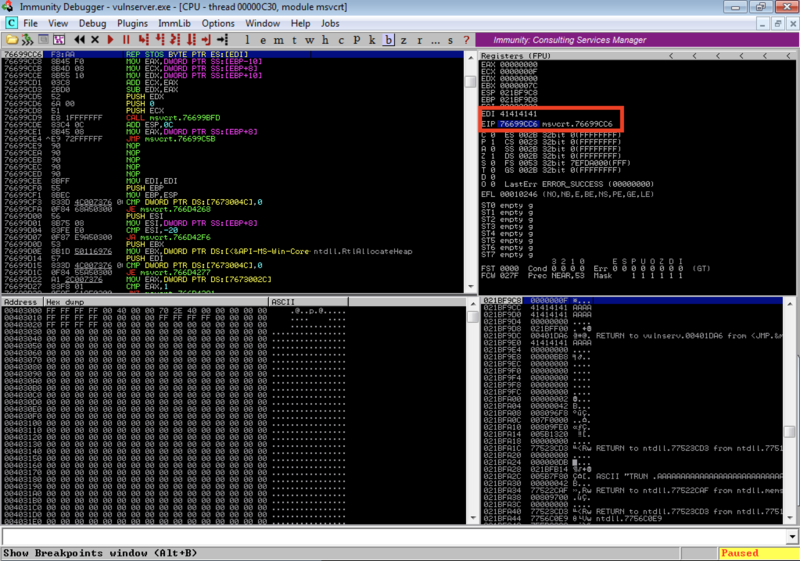The width and height of the screenshot is (800, 561).
Task: Click the disassembly pane scroll up arrow
Action: click(471, 57)
